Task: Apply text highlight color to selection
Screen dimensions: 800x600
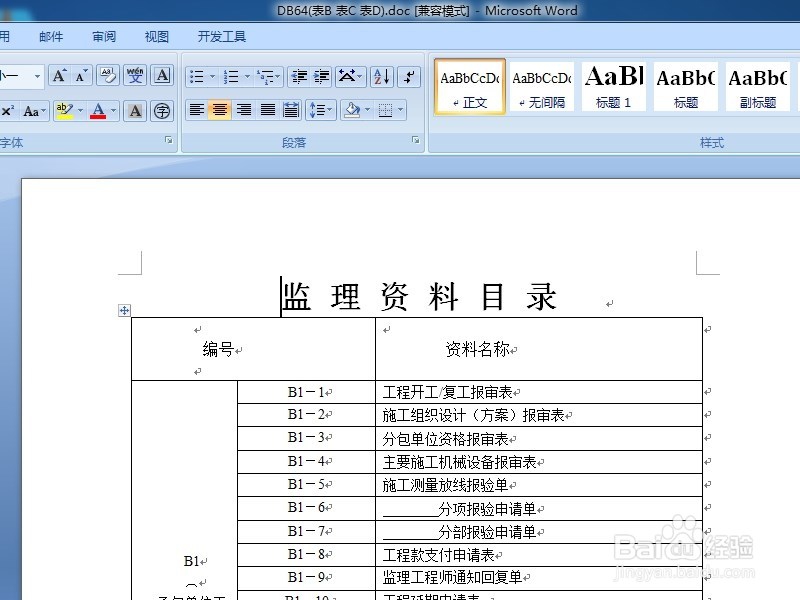Action: click(64, 111)
